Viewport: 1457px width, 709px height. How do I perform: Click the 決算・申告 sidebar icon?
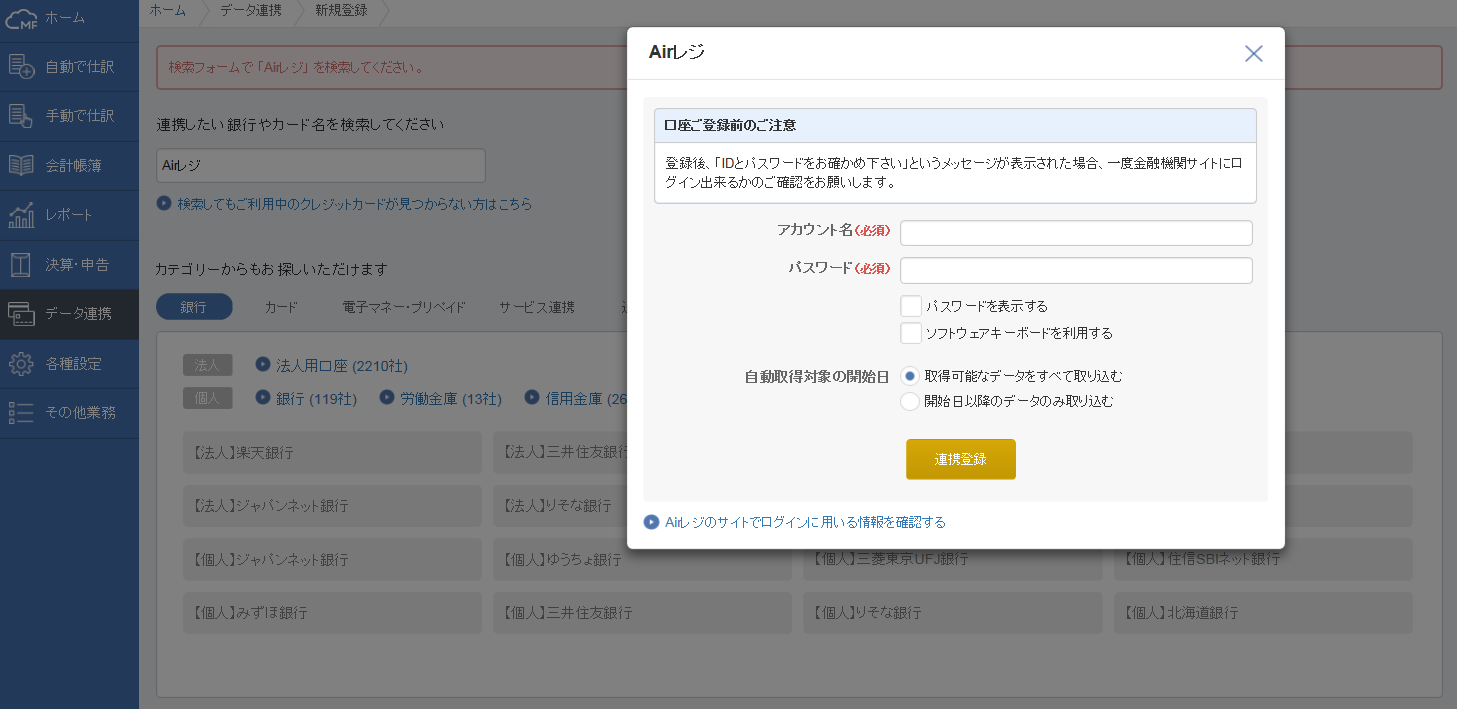21,264
